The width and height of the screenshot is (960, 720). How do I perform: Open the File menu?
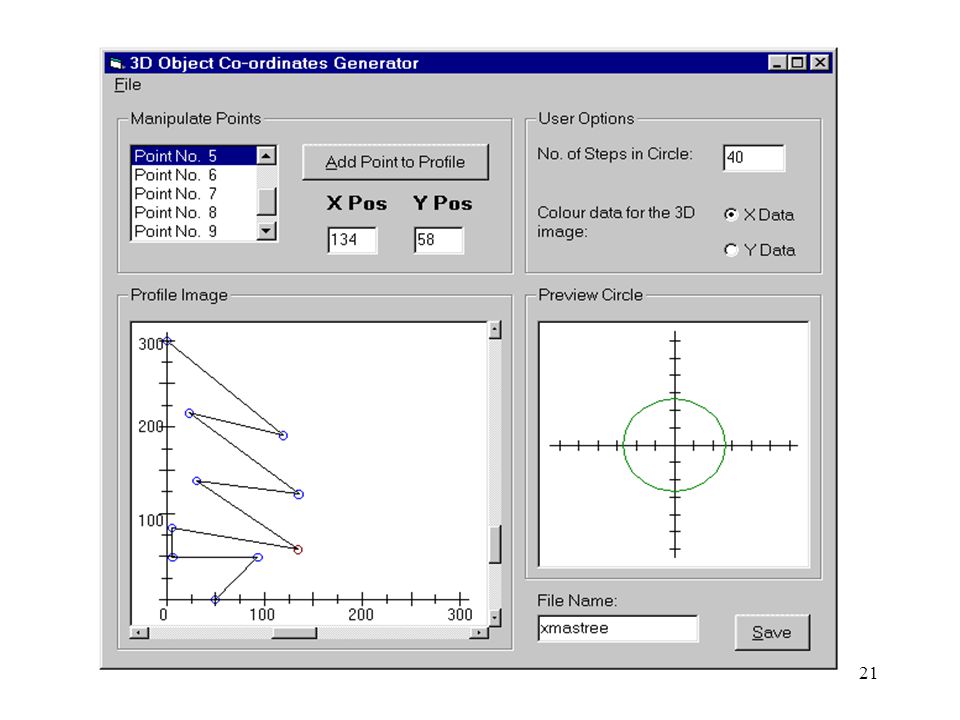click(127, 84)
